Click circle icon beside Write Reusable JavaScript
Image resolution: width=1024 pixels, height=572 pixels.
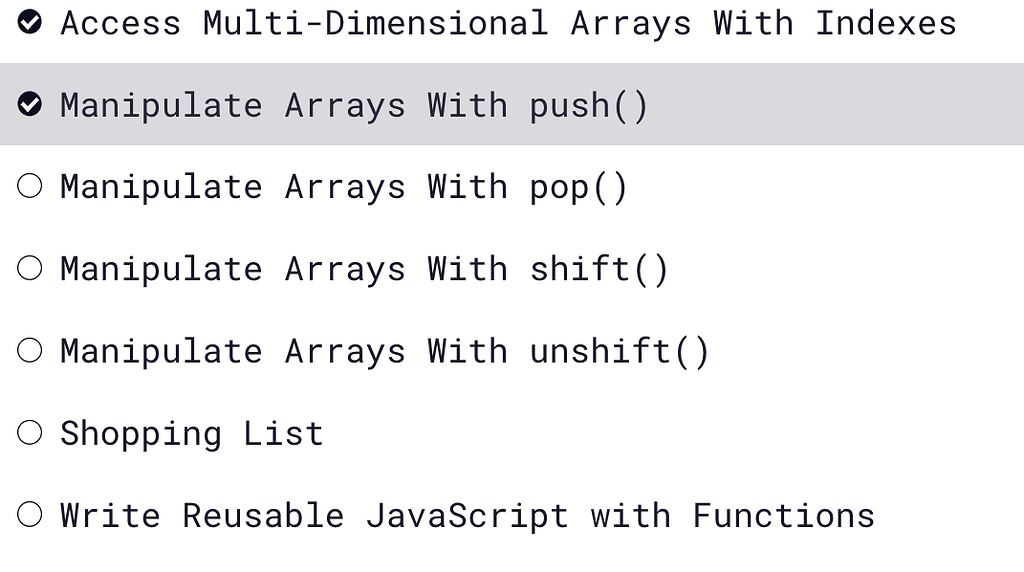coord(29,515)
